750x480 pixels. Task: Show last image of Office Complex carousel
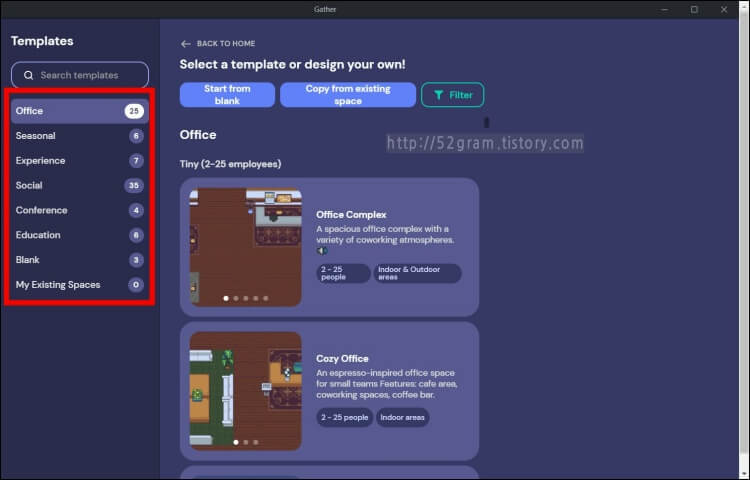tap(265, 298)
